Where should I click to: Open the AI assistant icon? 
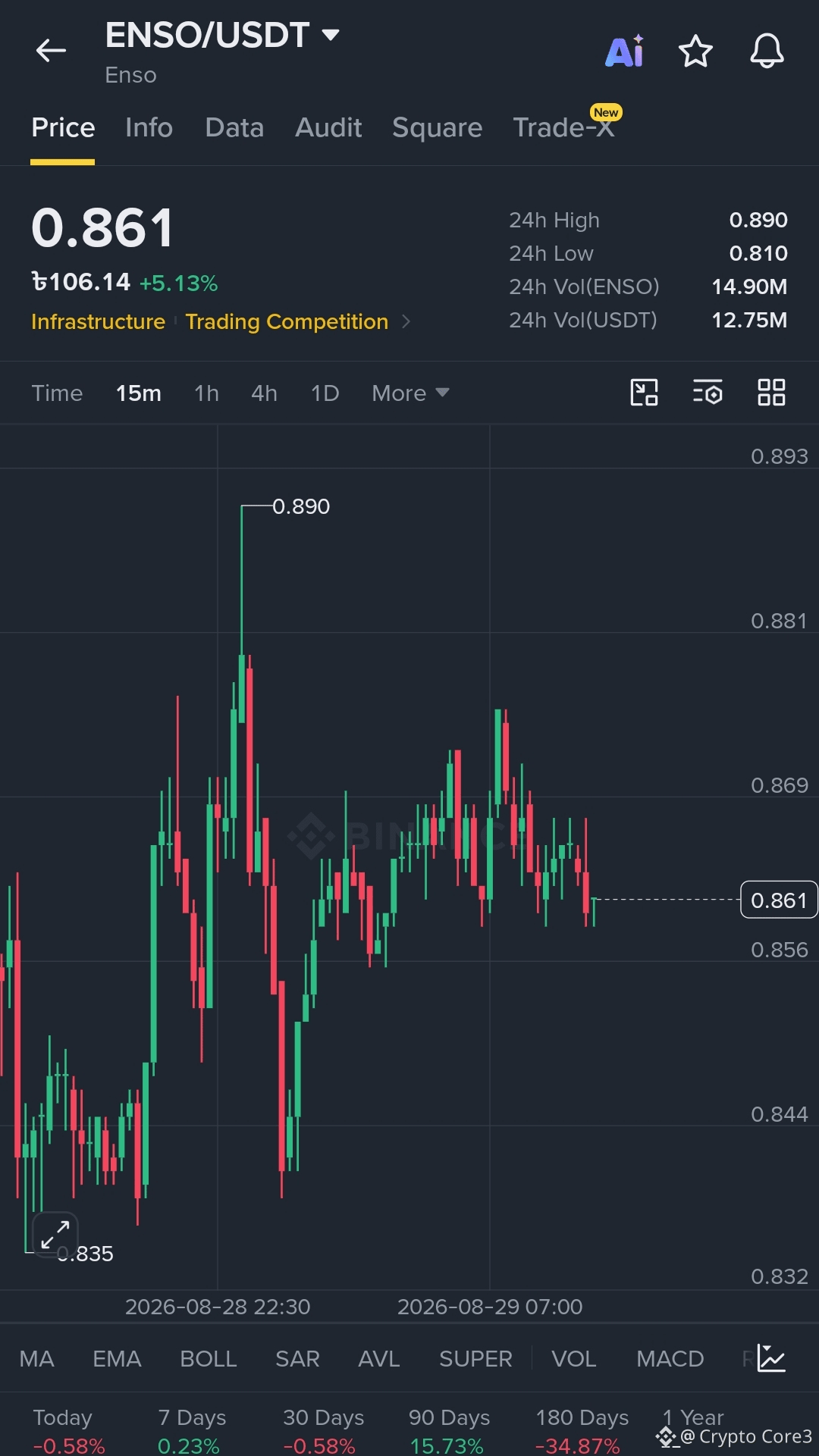tap(625, 51)
